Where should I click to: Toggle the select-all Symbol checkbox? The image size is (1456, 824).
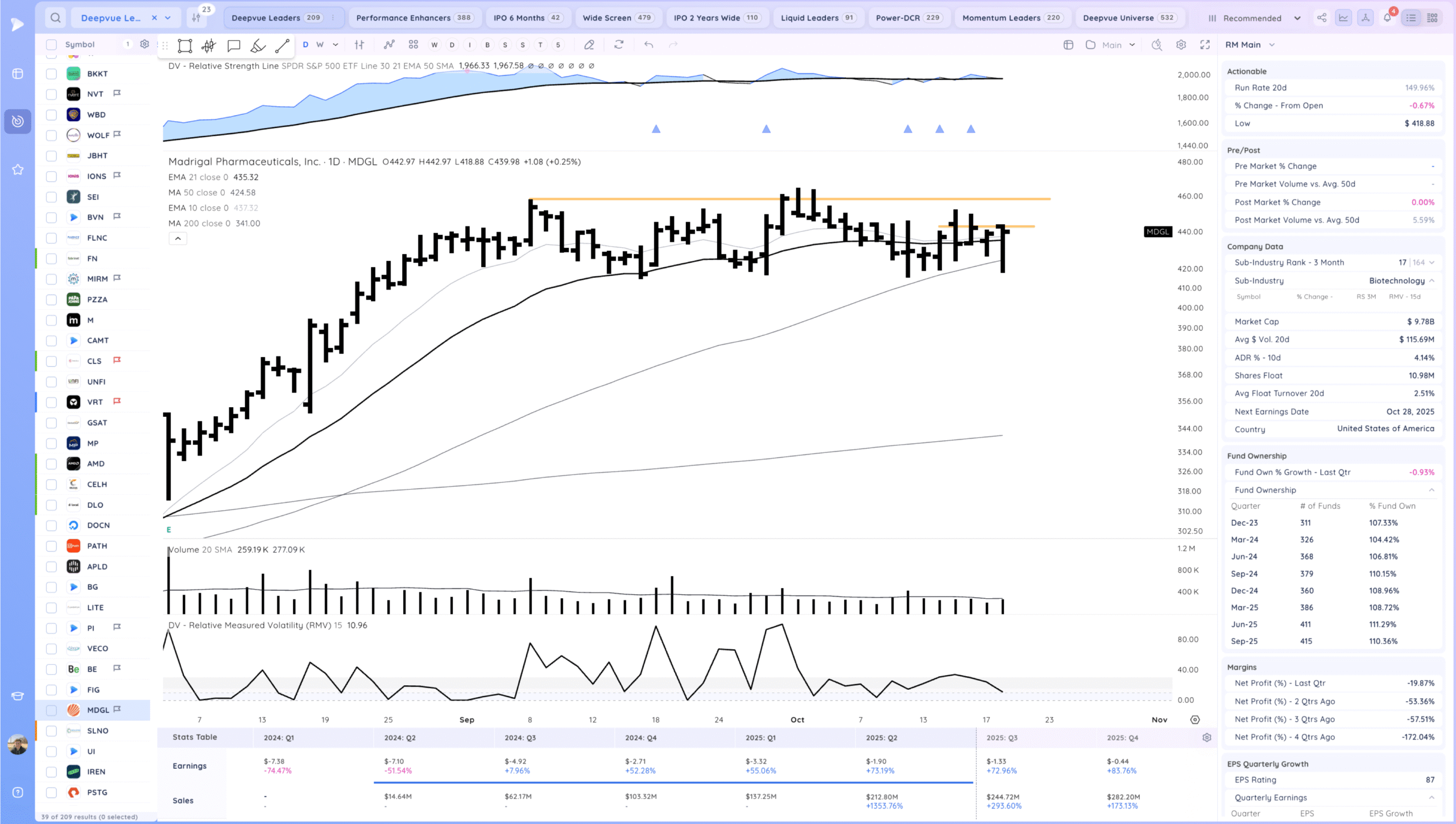pos(51,44)
